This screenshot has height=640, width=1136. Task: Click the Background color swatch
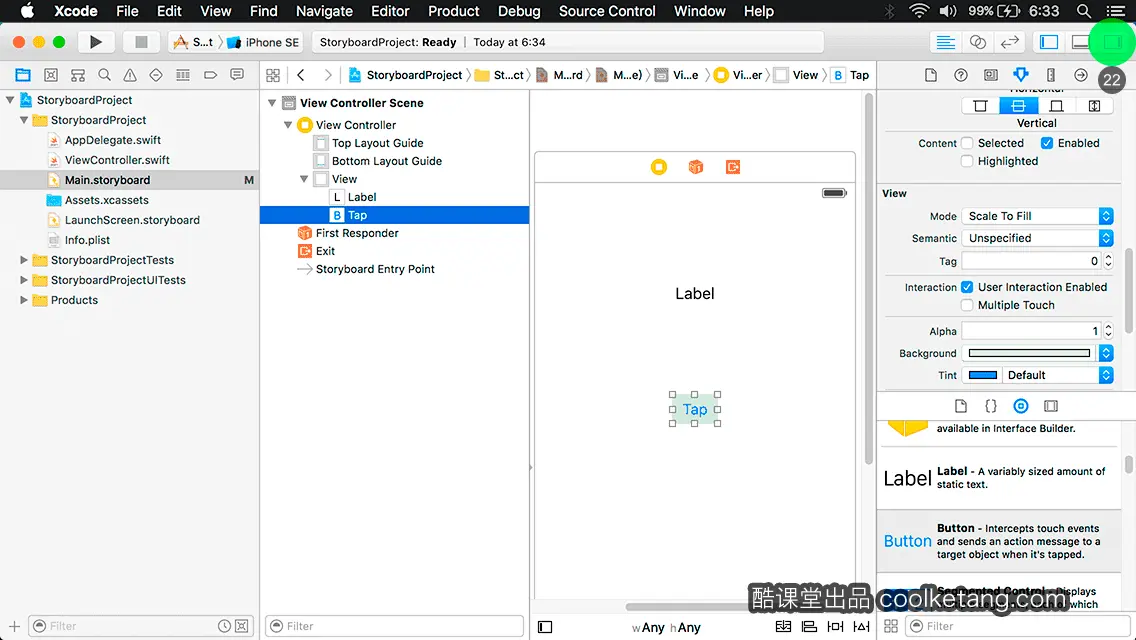[1029, 353]
